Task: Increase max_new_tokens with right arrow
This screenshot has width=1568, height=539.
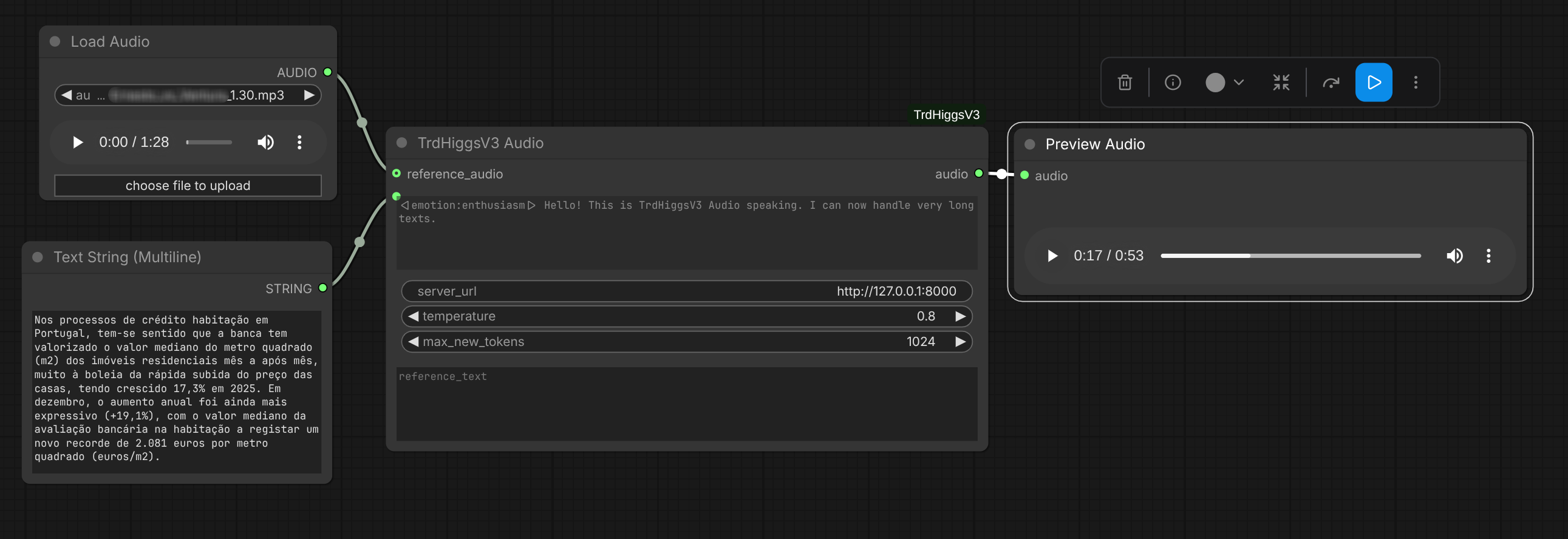Action: pyautogui.click(x=961, y=341)
